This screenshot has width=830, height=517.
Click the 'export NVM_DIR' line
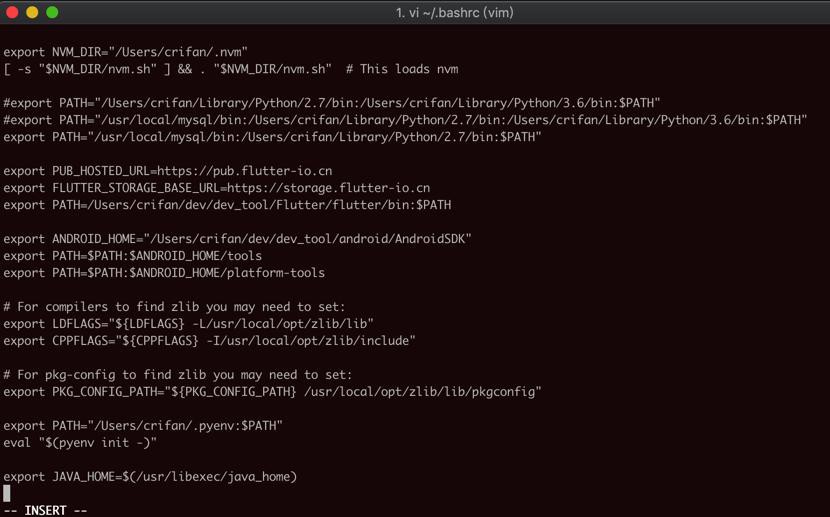coord(125,52)
